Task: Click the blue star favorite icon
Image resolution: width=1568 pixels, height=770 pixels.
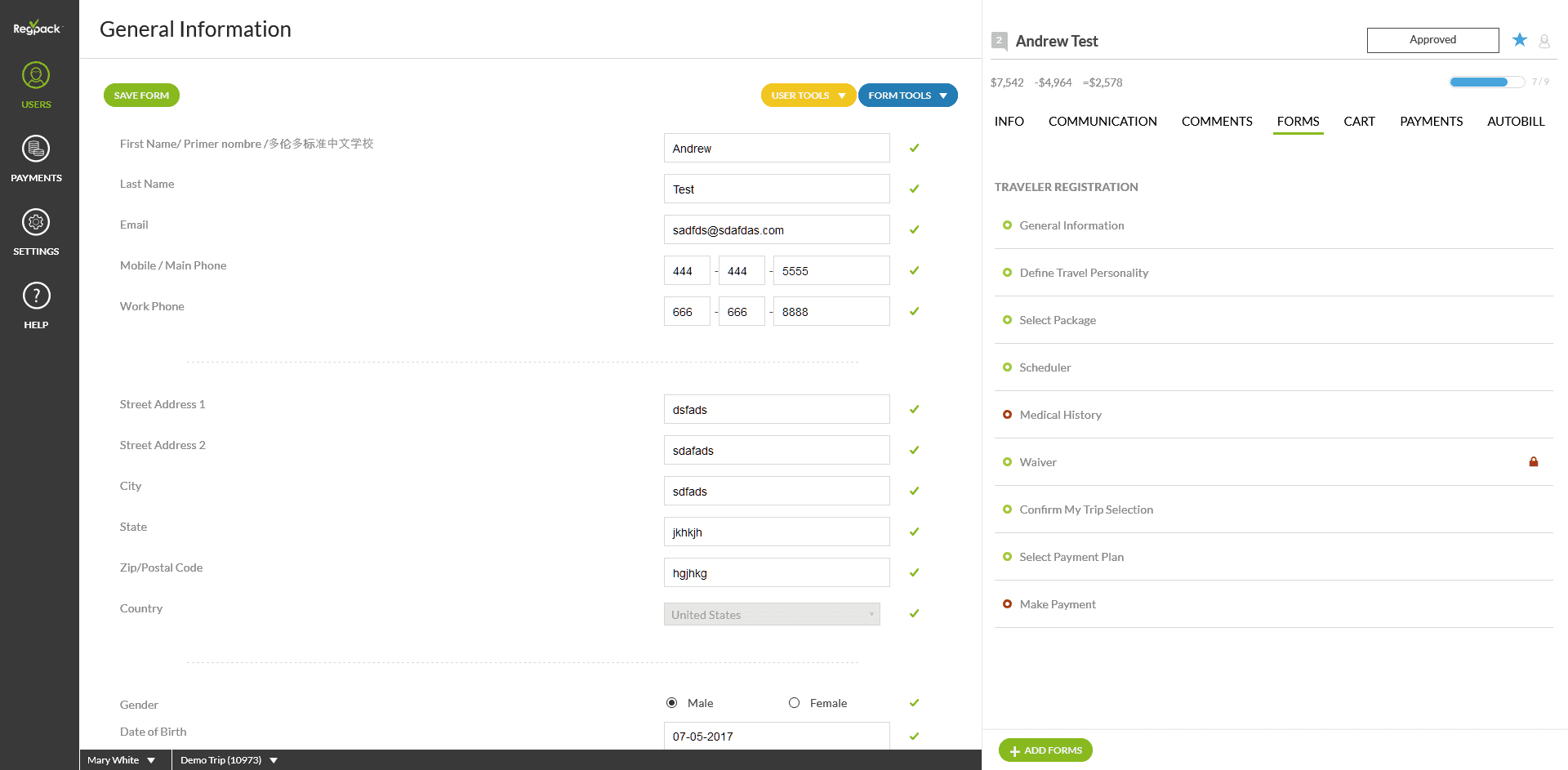Action: click(1519, 40)
